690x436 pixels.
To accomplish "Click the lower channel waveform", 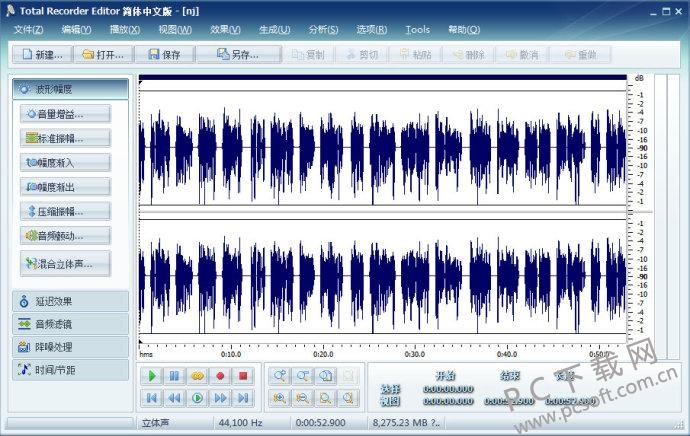I will [x=382, y=276].
